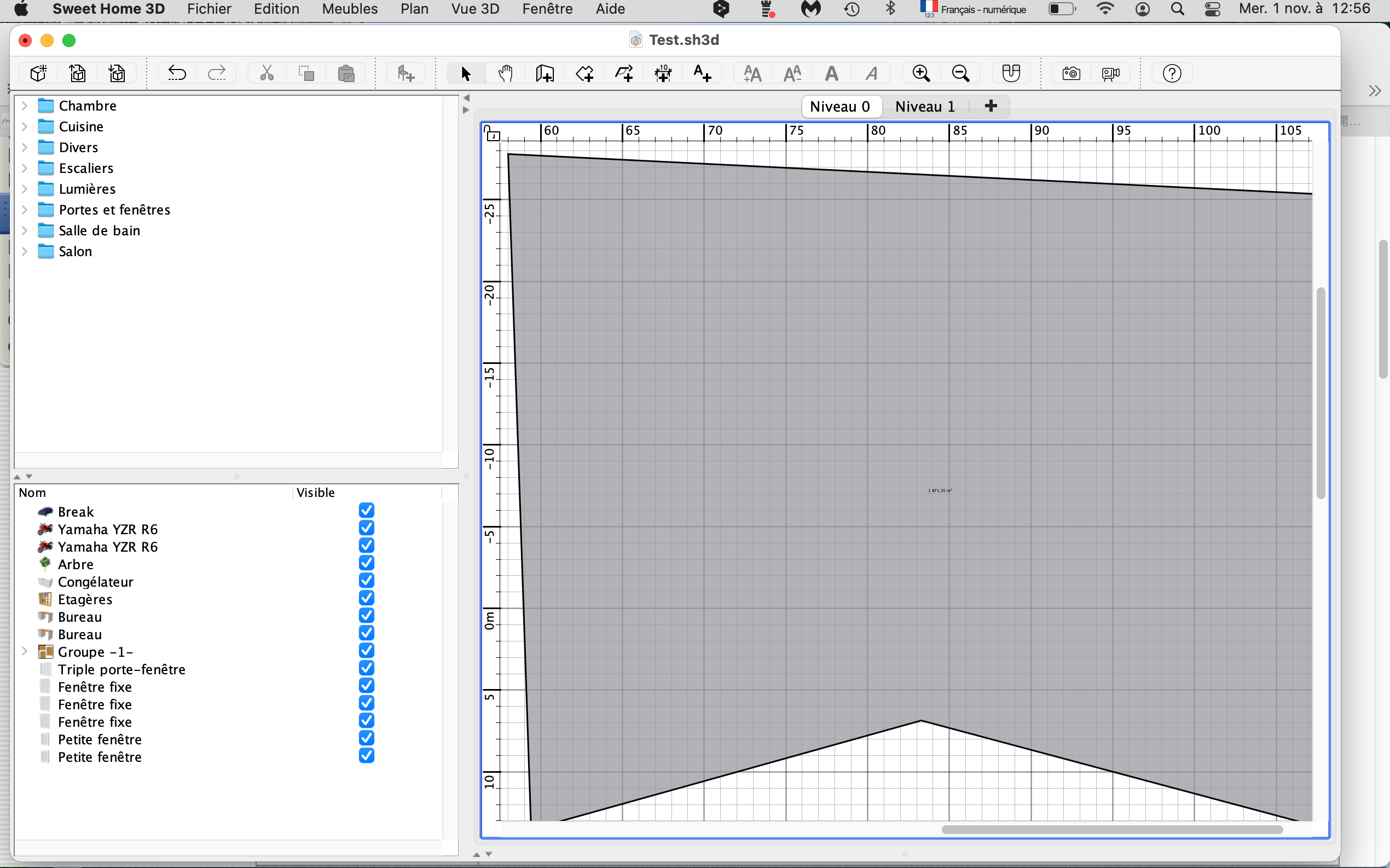Screen dimensions: 1390x868
Task: Click the Create video icon
Action: pyautogui.click(x=1110, y=73)
